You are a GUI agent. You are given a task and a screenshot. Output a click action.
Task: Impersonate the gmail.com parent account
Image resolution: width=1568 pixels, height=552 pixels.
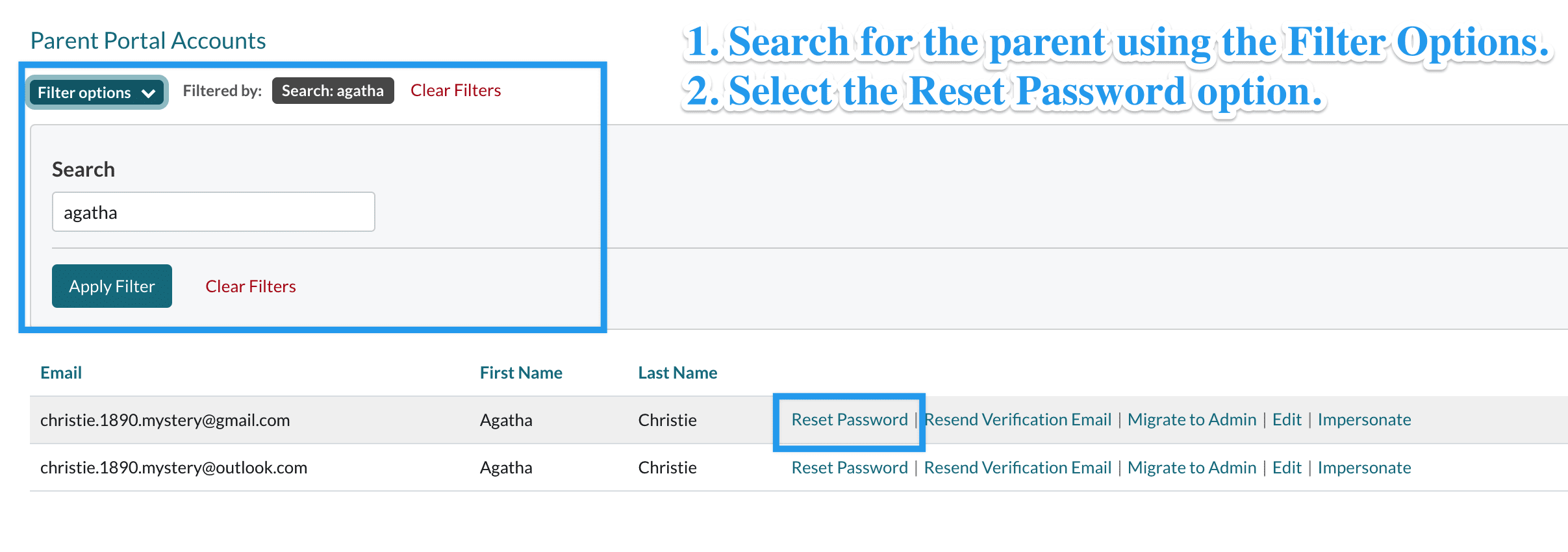pyautogui.click(x=1364, y=420)
